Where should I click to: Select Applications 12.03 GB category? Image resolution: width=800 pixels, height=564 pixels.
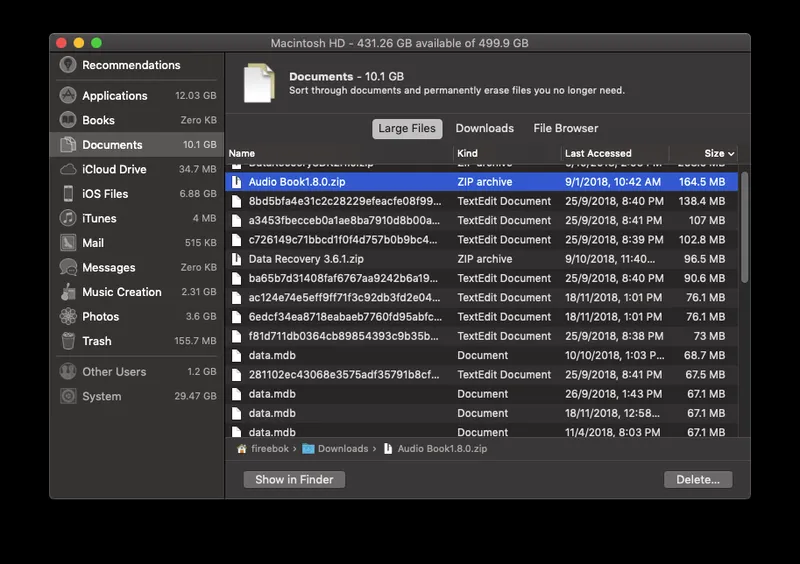click(x=136, y=95)
